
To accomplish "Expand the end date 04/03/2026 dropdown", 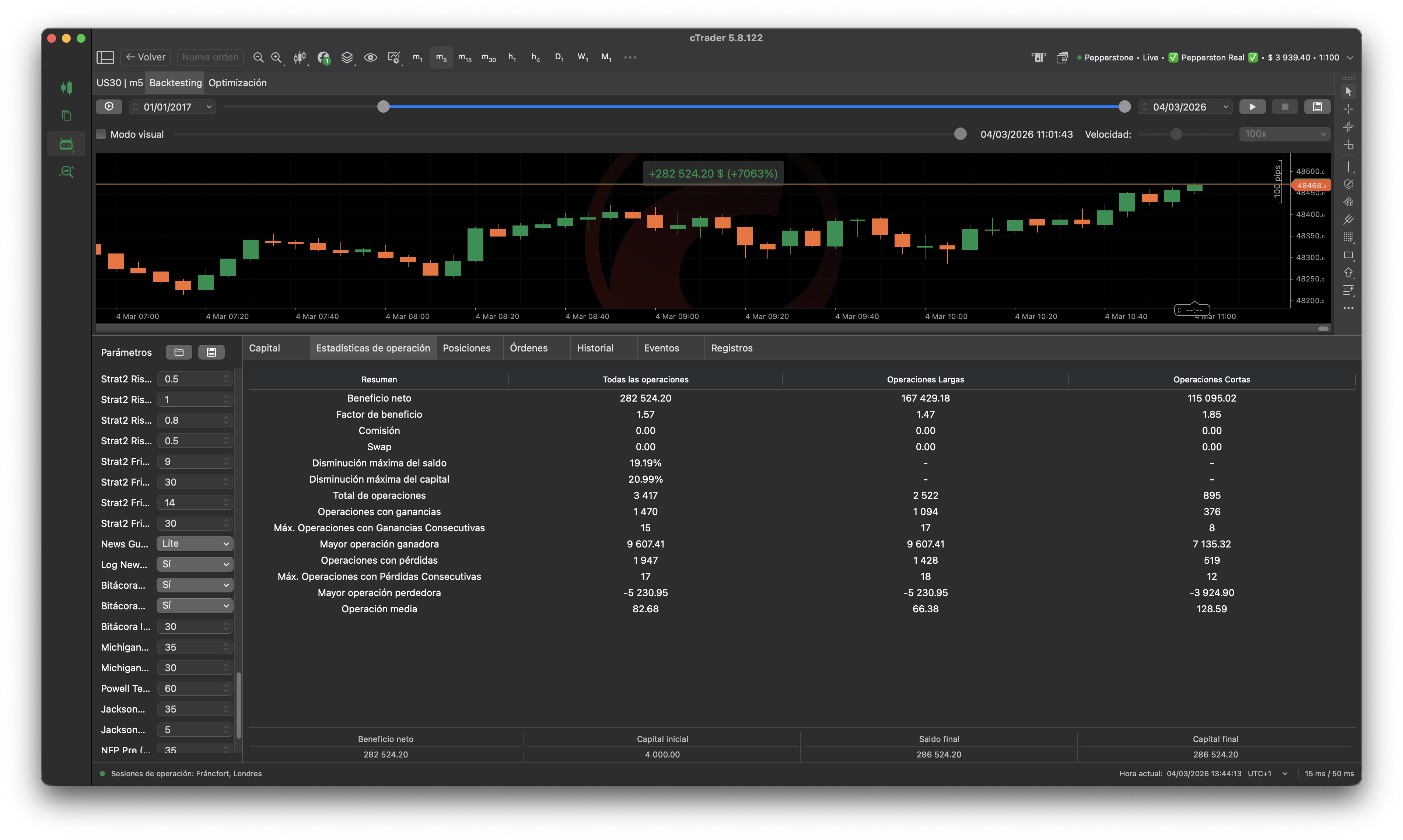I will pos(1225,107).
